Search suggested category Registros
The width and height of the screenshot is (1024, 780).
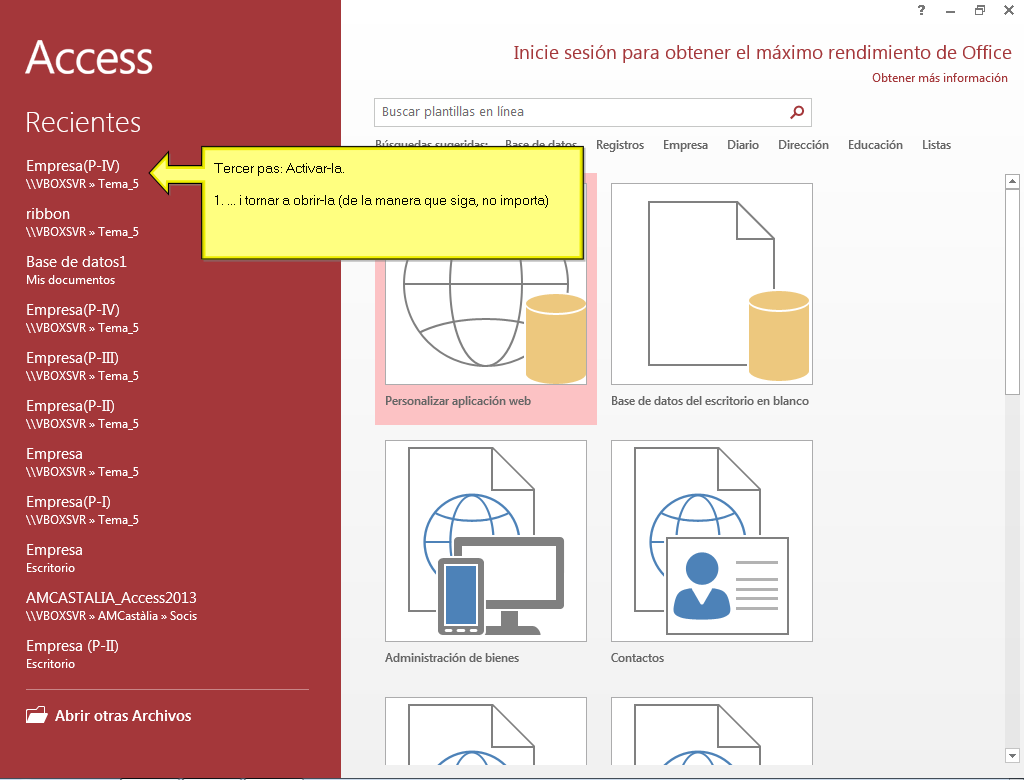pyautogui.click(x=620, y=145)
